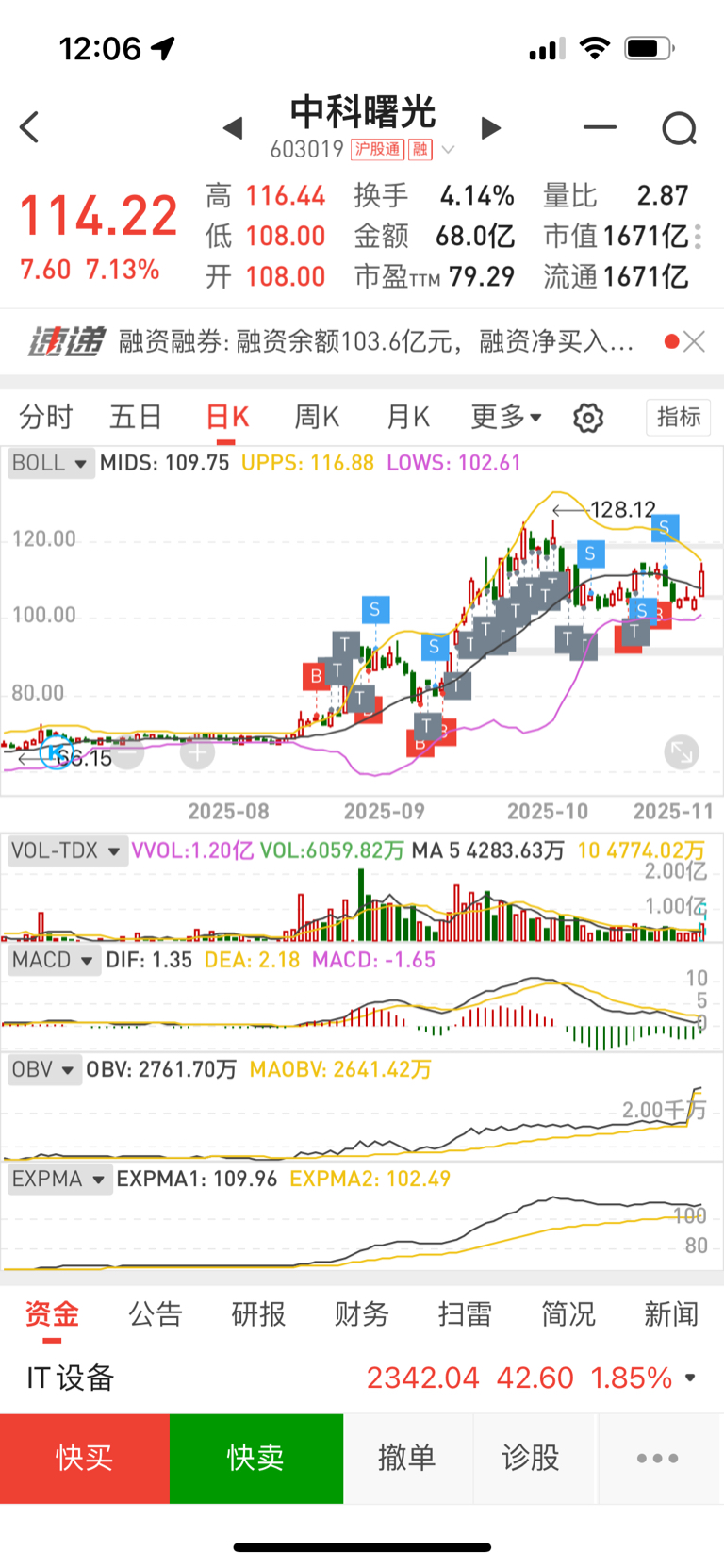Tap the red 快买 quick buy button
Screen dimensions: 724x1568
85,1458
